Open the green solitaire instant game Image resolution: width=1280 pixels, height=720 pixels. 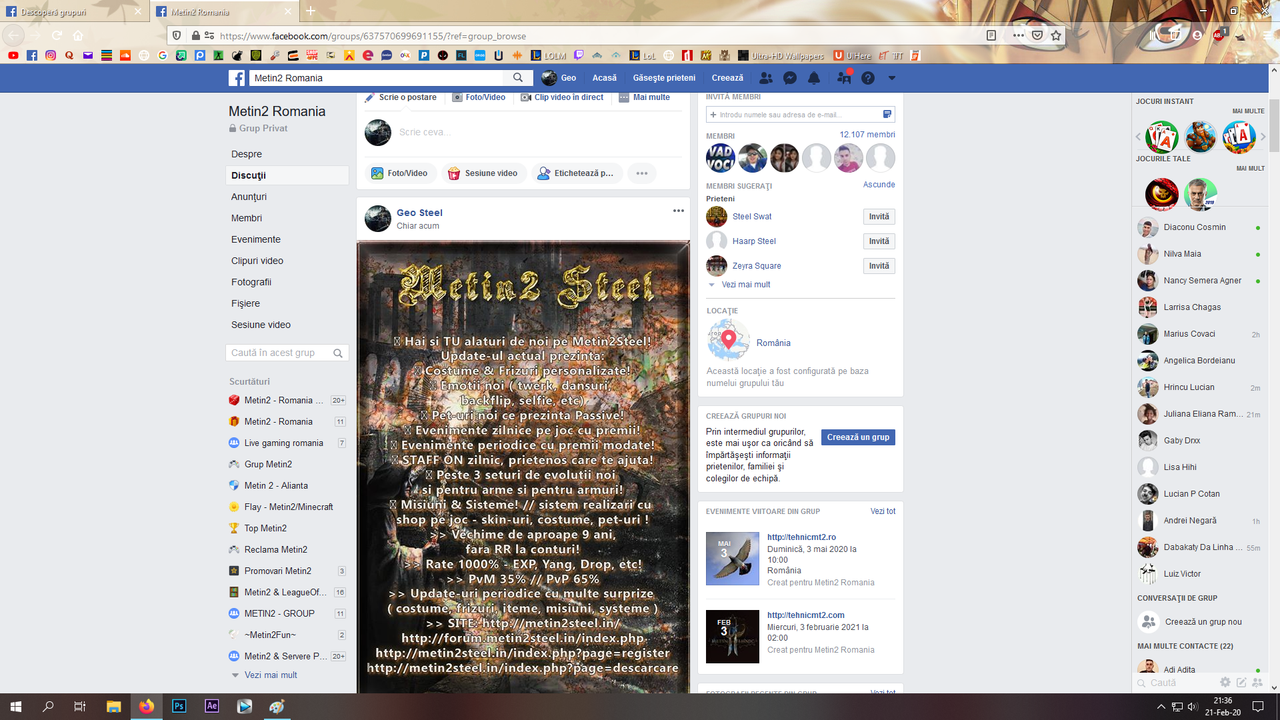pyautogui.click(x=1162, y=136)
